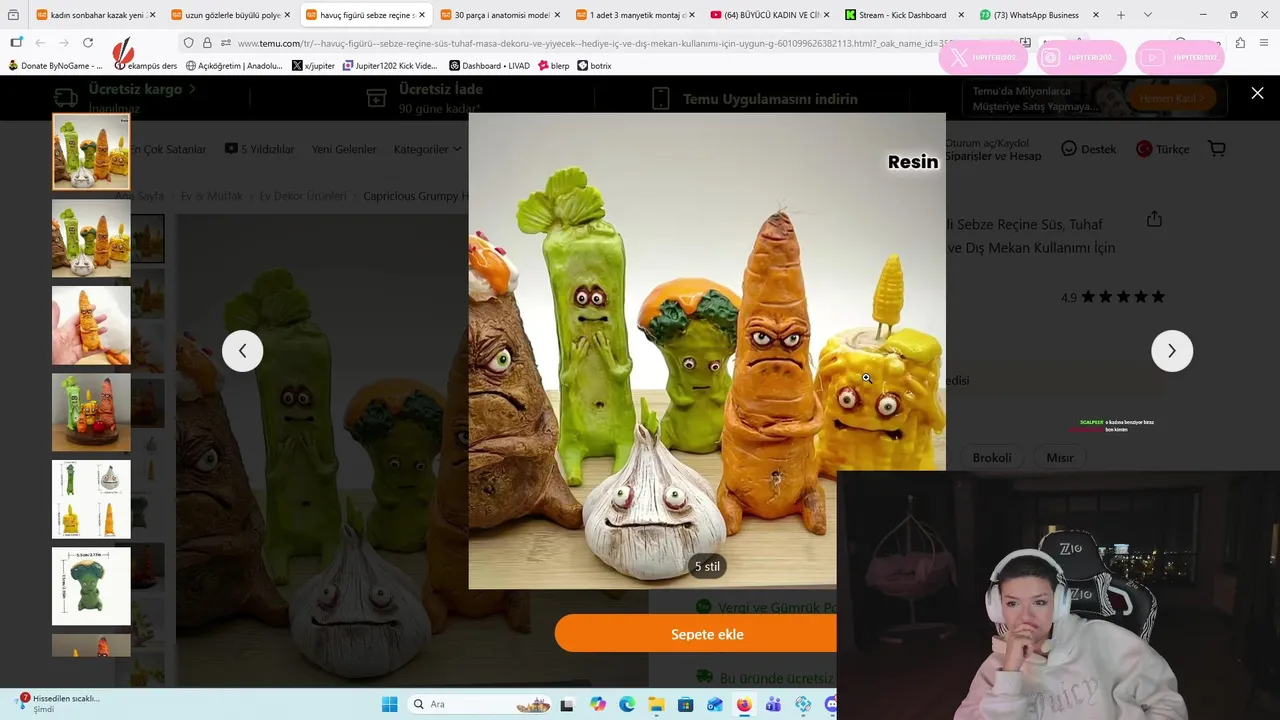Open Microsoft Teams from taskbar
The image size is (1280, 720).
(773, 704)
